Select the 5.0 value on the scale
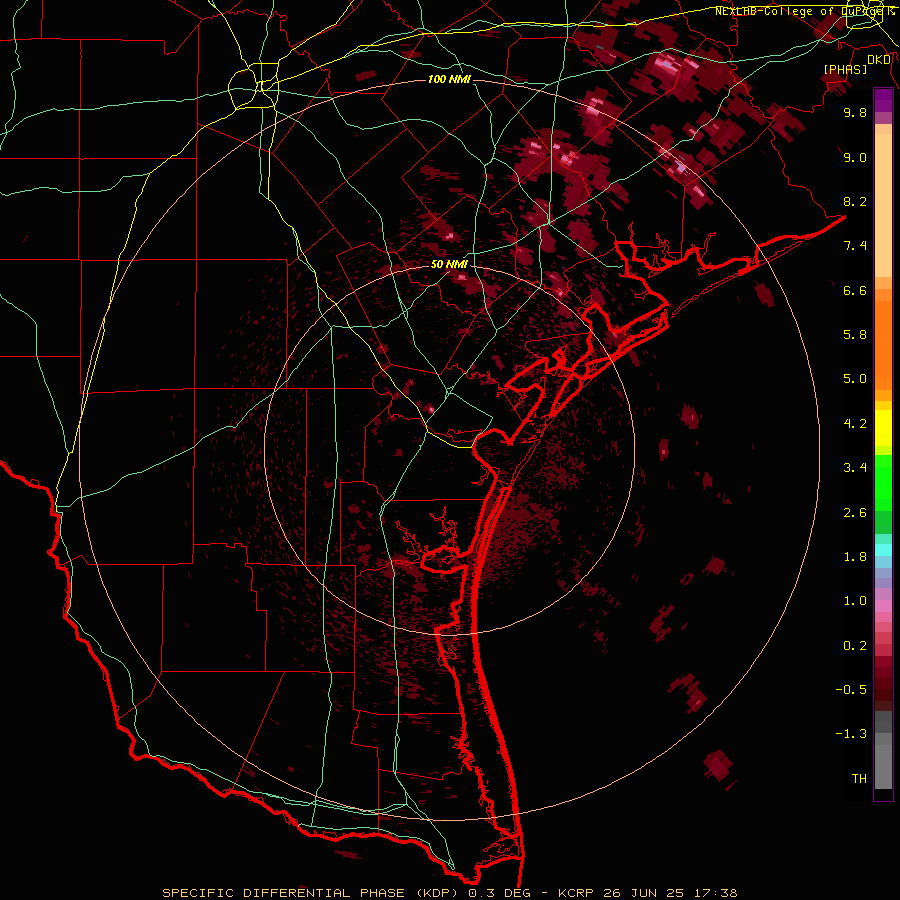Image resolution: width=900 pixels, height=900 pixels. 855,379
